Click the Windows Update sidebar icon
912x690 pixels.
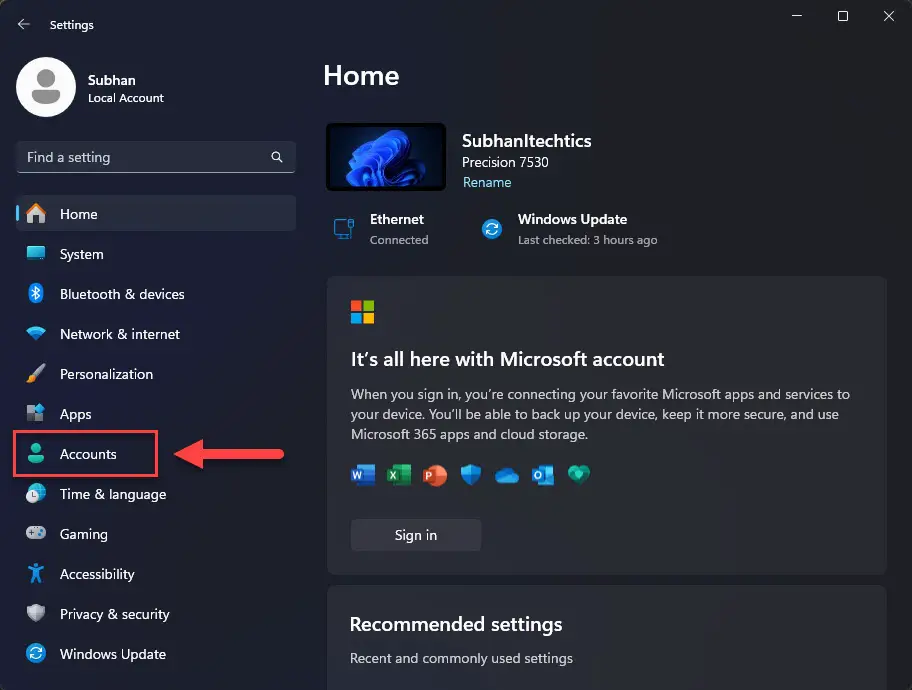[36, 653]
